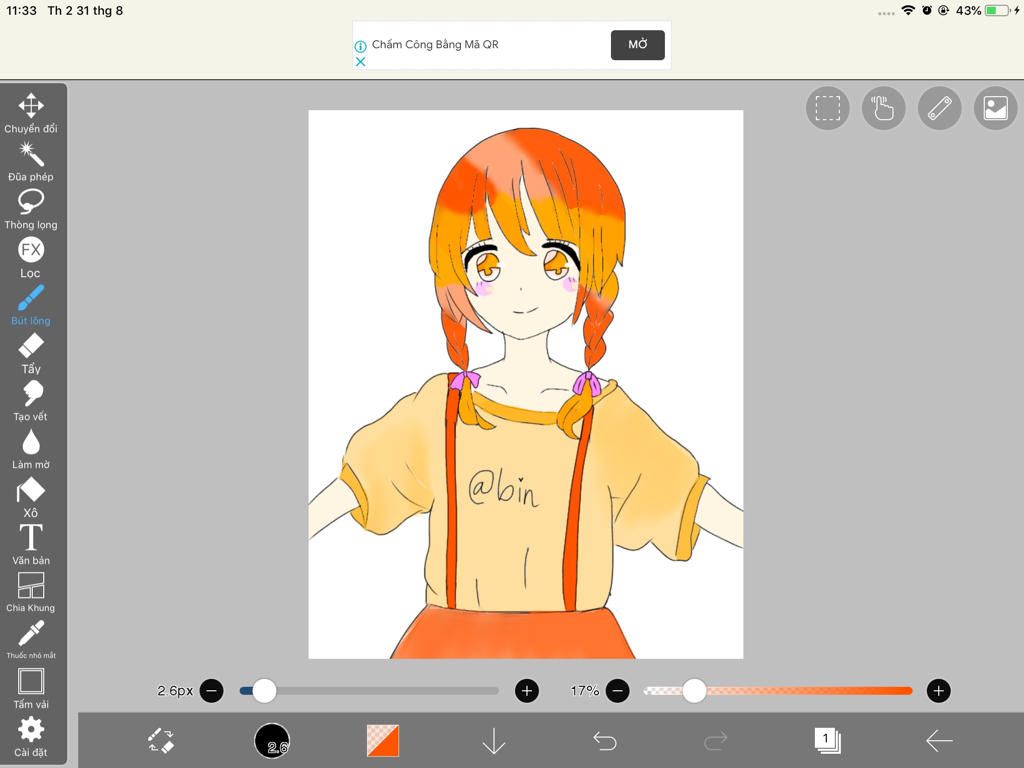Viewport: 1024px width, 768px height.
Task: Open the orange color swatch
Action: point(383,741)
